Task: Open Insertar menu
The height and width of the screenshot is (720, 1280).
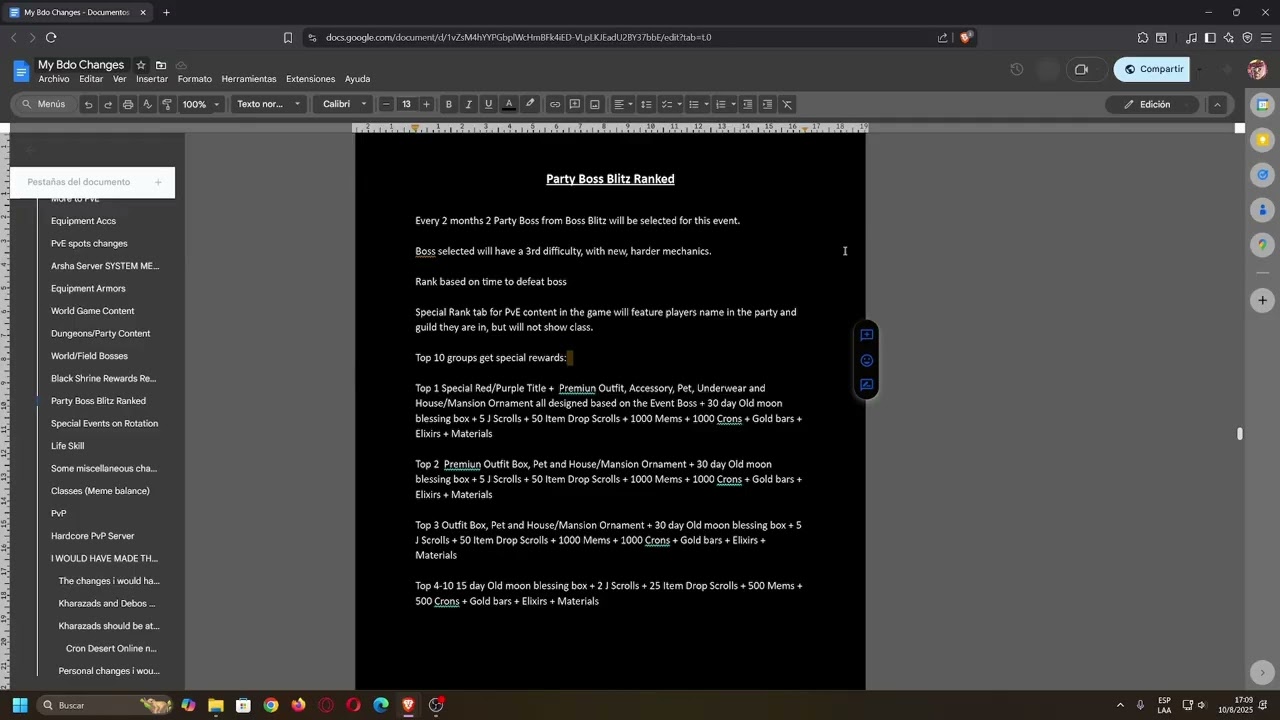Action: tap(152, 79)
